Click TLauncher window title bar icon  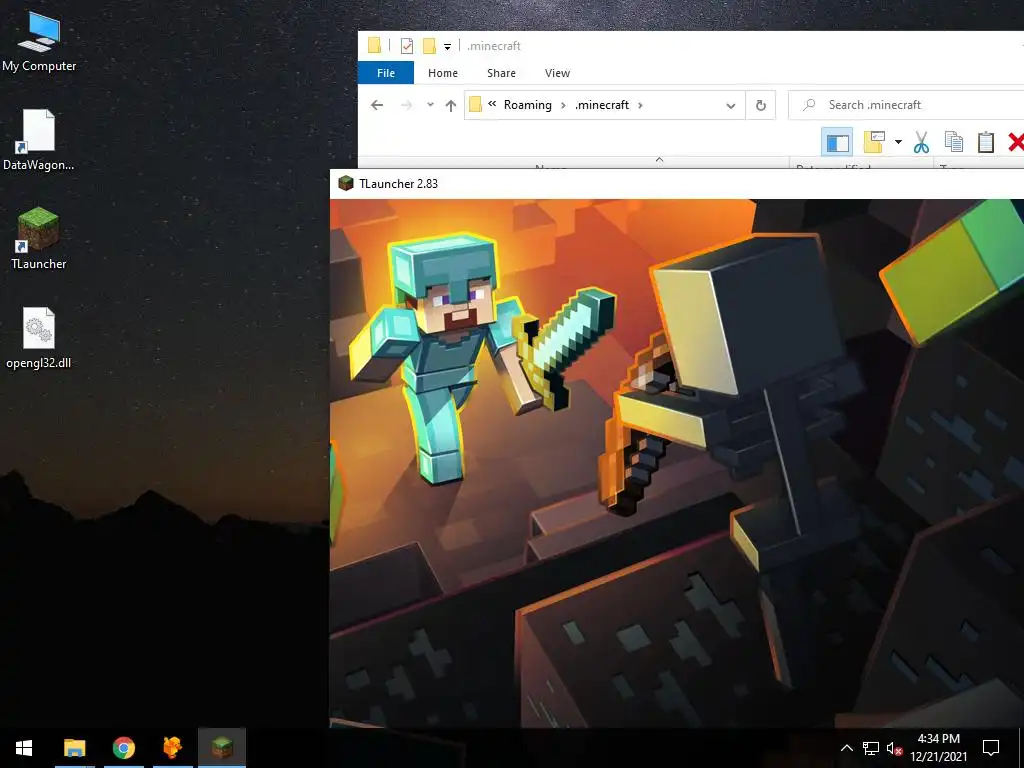tap(346, 184)
